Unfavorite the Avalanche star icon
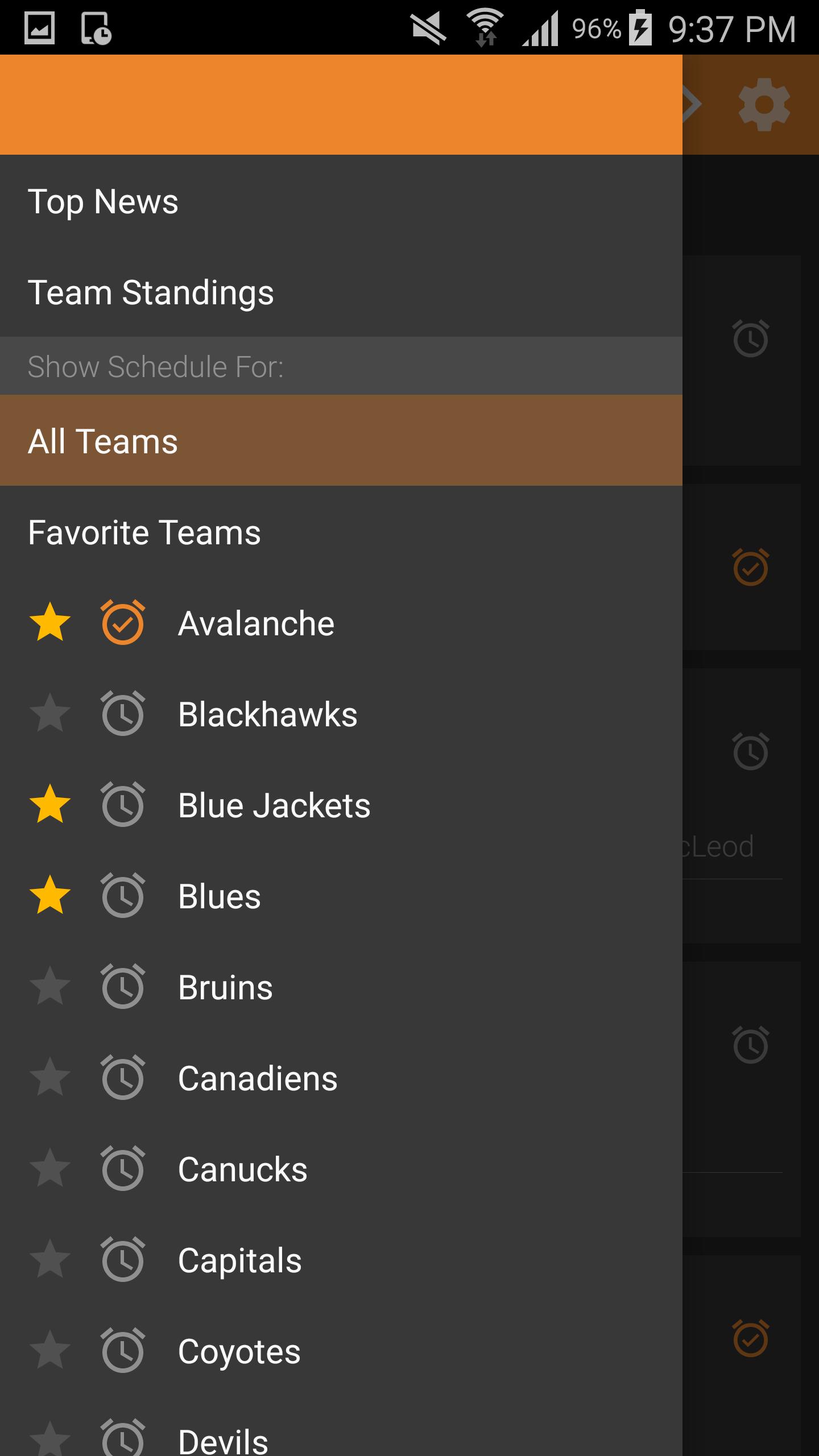Screen dimensions: 819x1456 [50, 622]
